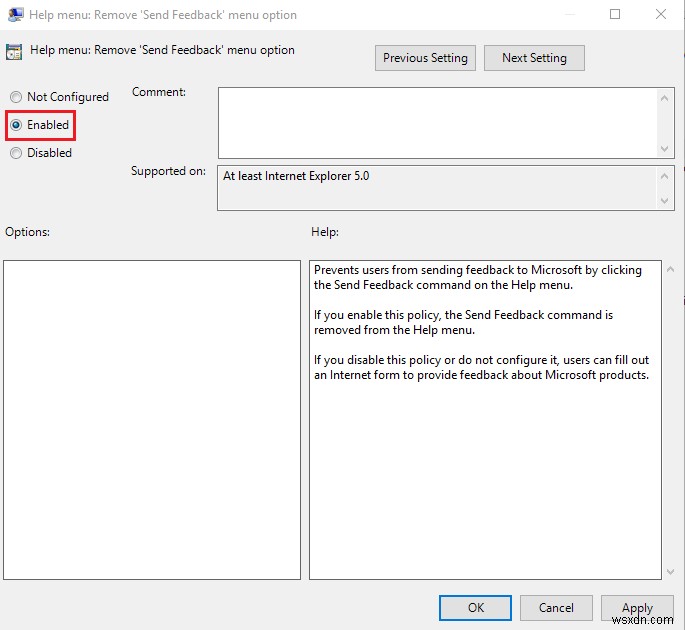Confirm with the OK button

(475, 608)
